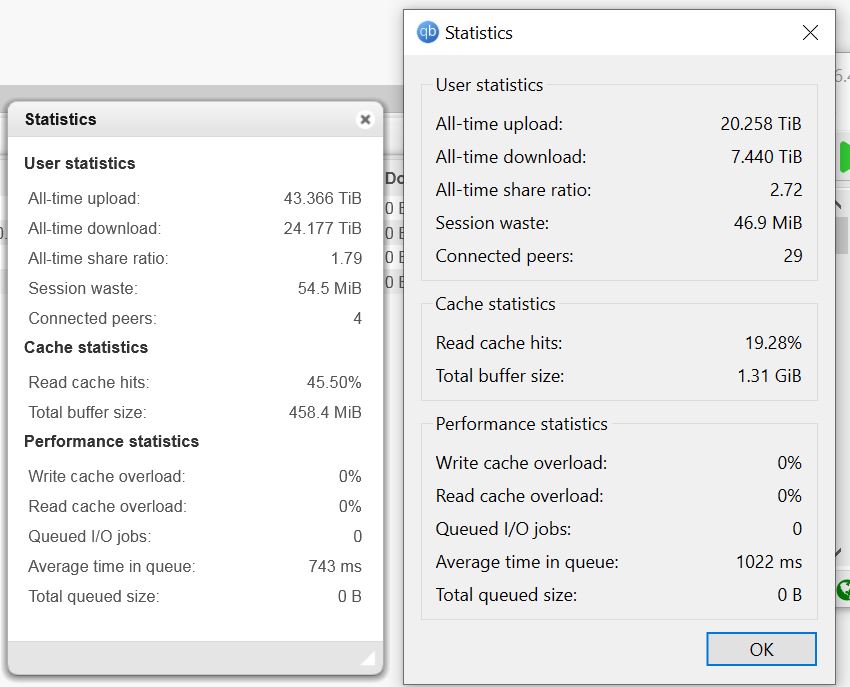850x687 pixels.
Task: Click the 54.5 MiB session waste value
Action: coord(330,288)
